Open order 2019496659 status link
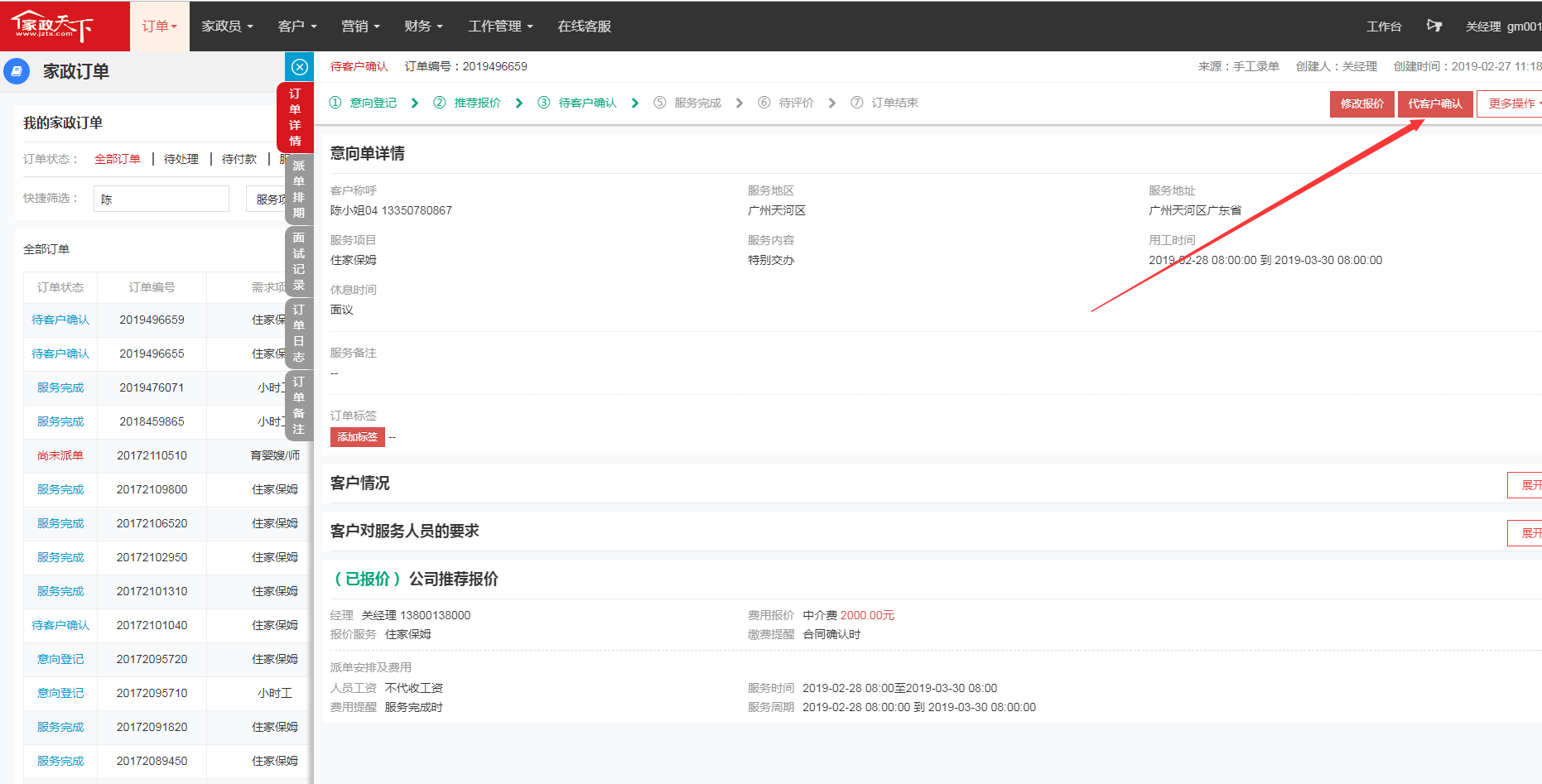1542x784 pixels. [60, 320]
